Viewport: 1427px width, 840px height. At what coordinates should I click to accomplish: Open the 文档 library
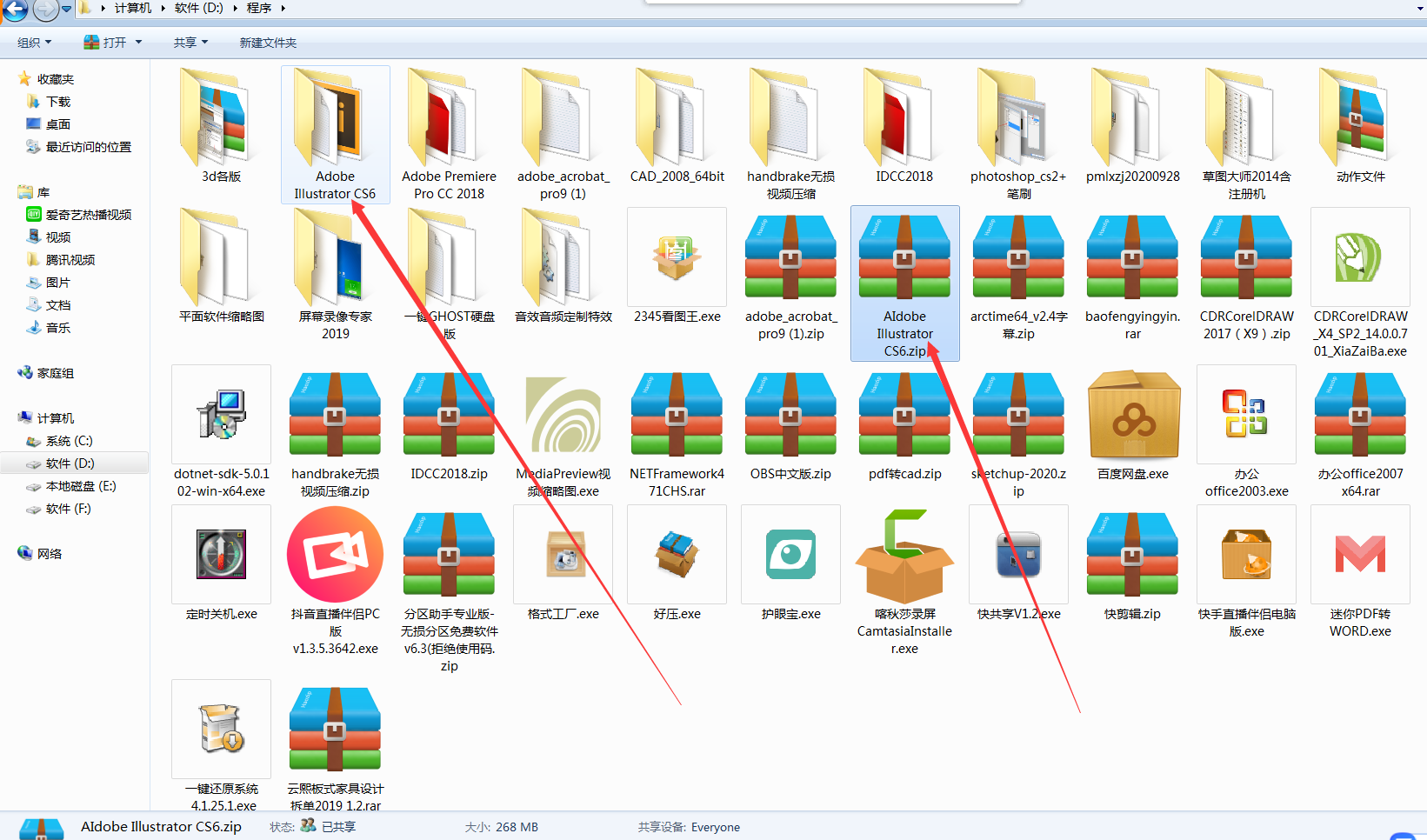tap(58, 305)
